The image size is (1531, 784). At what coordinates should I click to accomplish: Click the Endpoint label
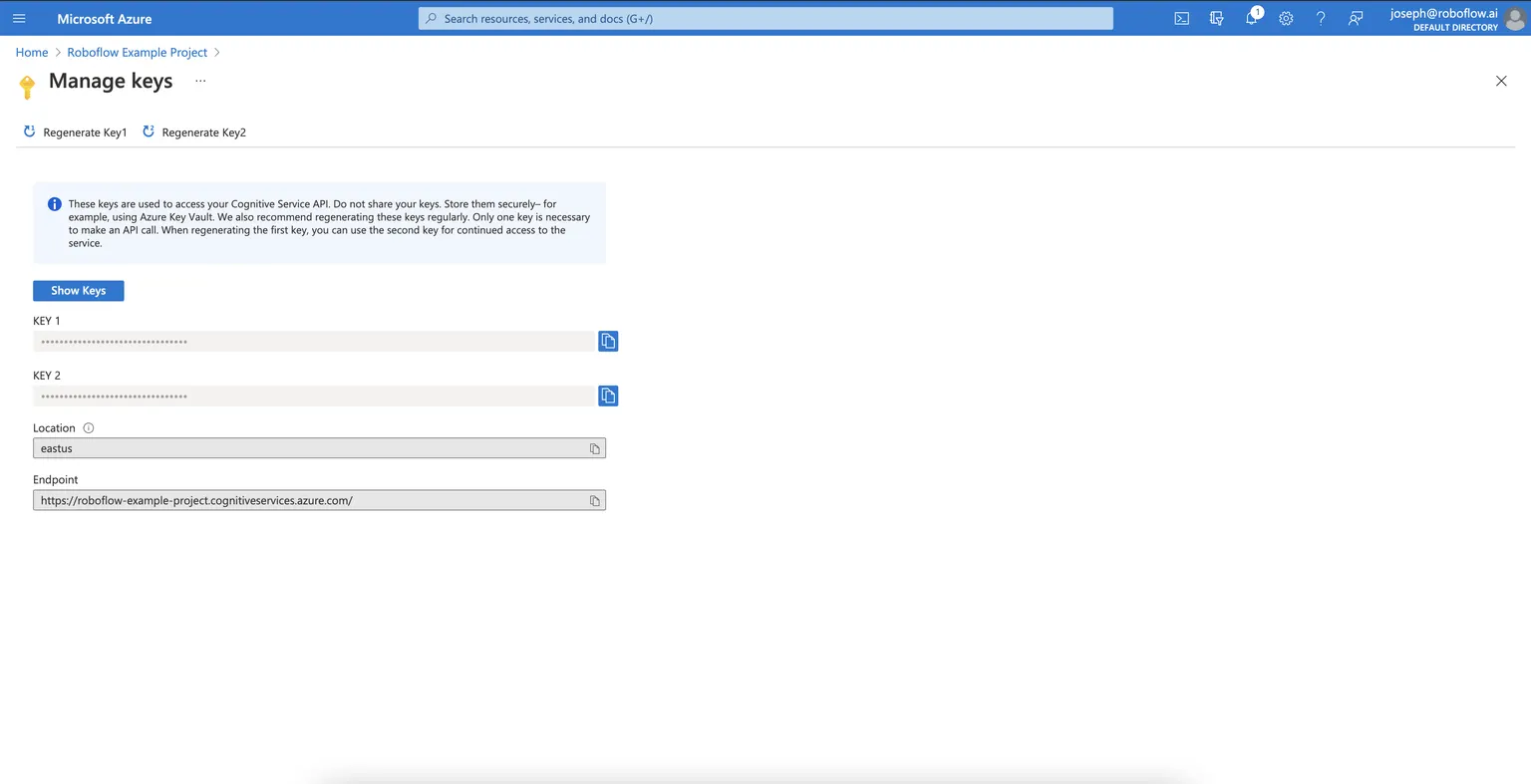click(56, 480)
